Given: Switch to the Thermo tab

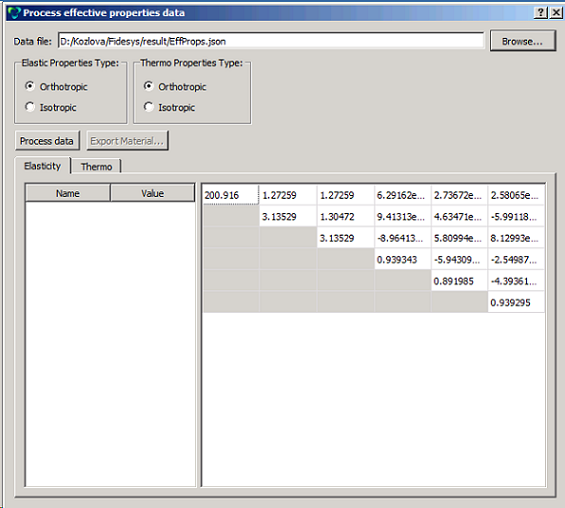Looking at the screenshot, I should (96, 166).
